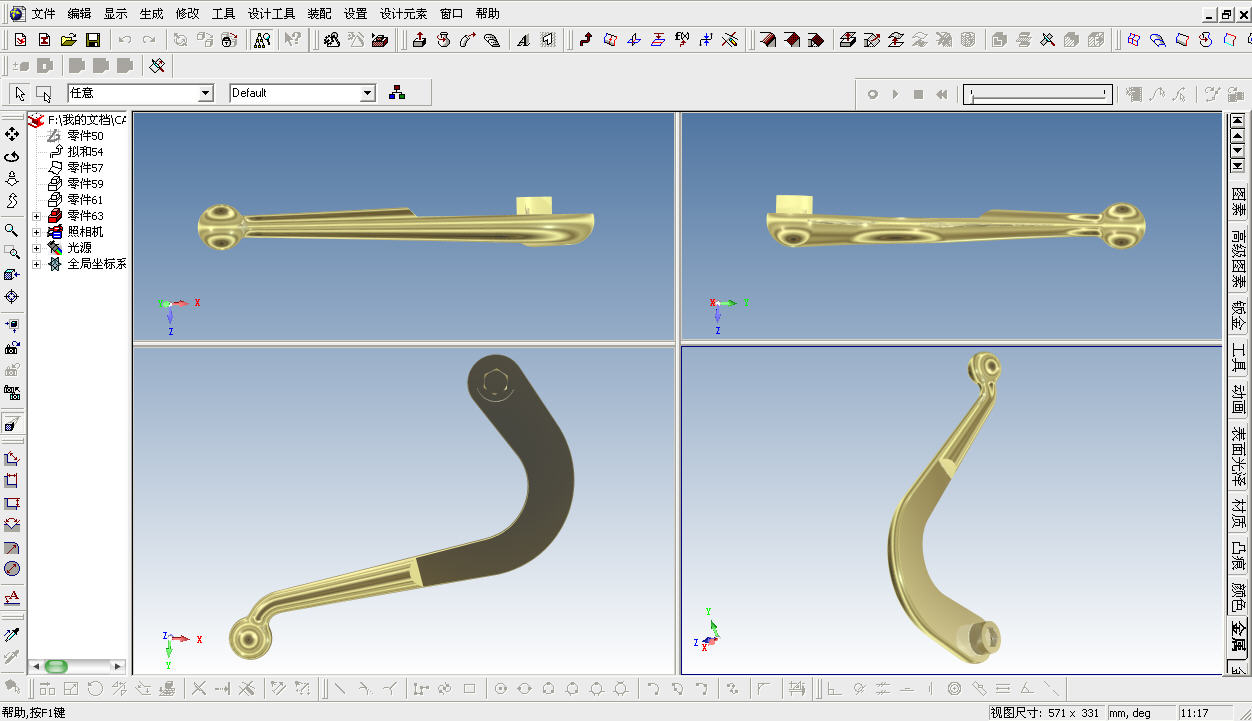Click the restore child window button

coord(1226,14)
